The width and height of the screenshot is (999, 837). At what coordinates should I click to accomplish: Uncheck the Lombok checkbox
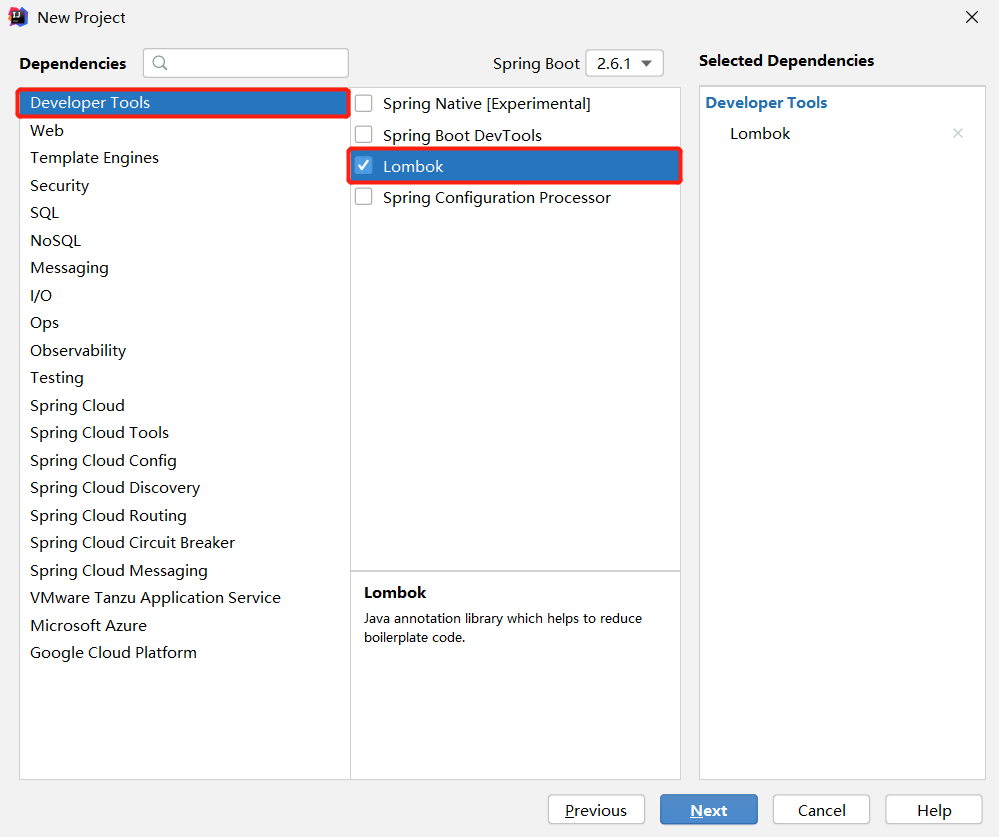click(x=364, y=166)
